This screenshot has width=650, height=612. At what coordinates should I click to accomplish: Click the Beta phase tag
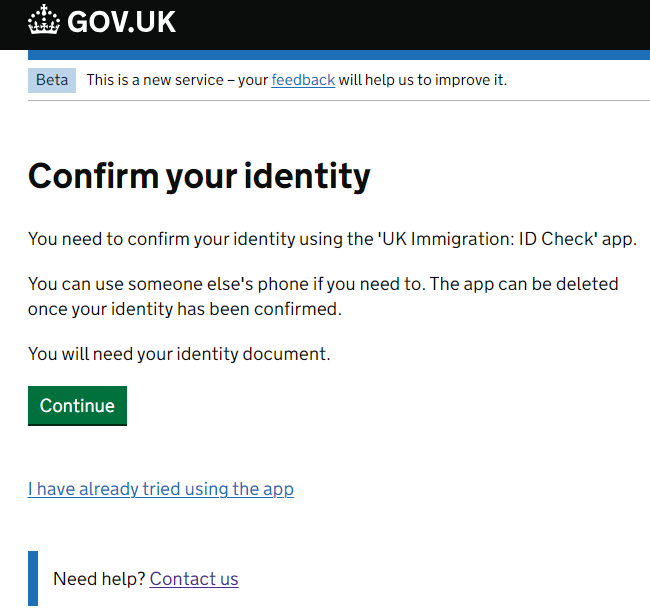click(x=52, y=80)
